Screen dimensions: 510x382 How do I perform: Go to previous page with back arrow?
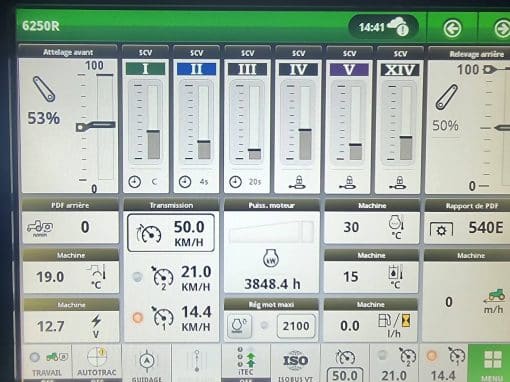pos(452,28)
